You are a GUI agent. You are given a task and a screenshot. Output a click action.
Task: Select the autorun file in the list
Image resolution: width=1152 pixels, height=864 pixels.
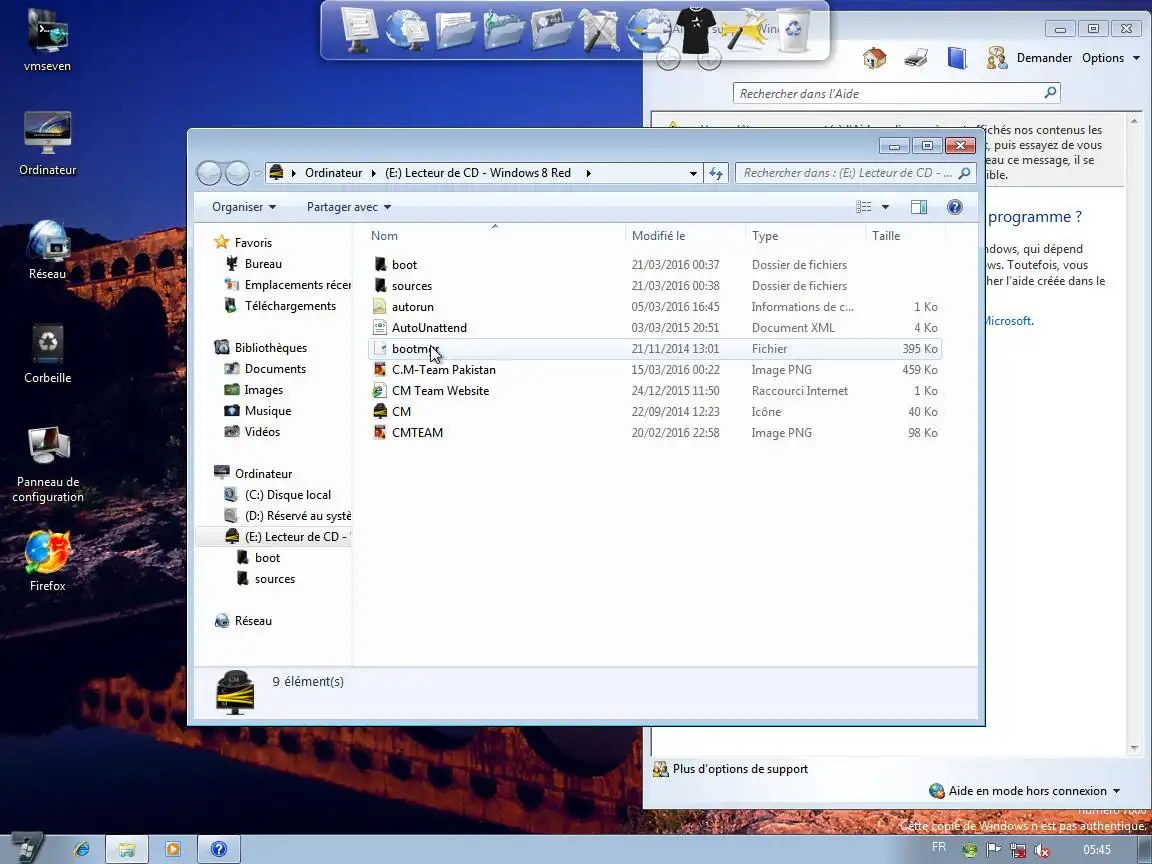coord(412,307)
